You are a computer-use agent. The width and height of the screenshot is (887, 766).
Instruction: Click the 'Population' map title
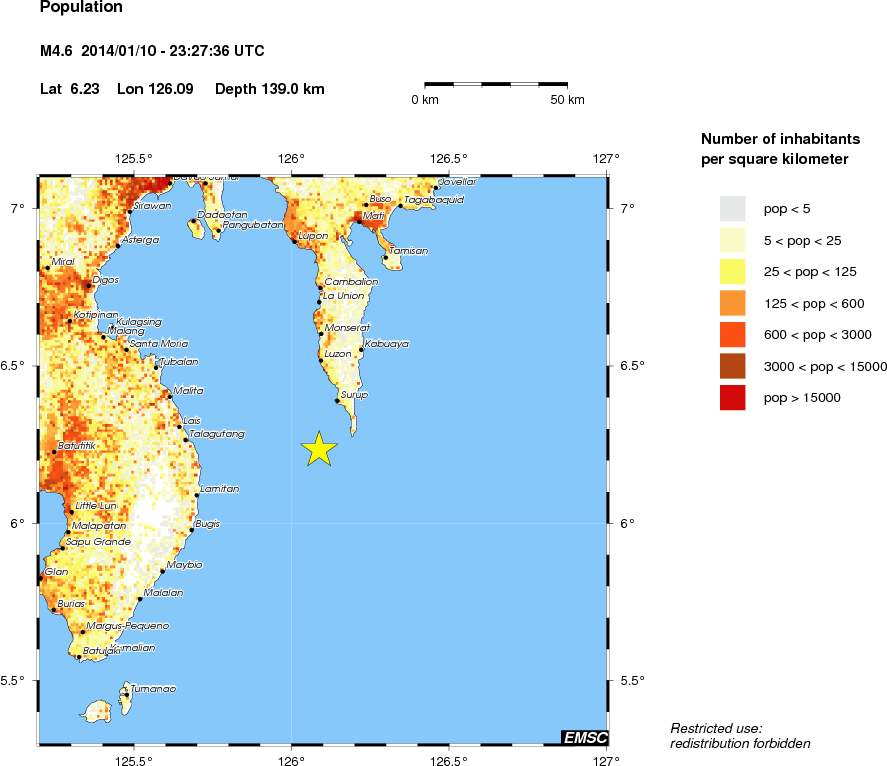tap(81, 8)
